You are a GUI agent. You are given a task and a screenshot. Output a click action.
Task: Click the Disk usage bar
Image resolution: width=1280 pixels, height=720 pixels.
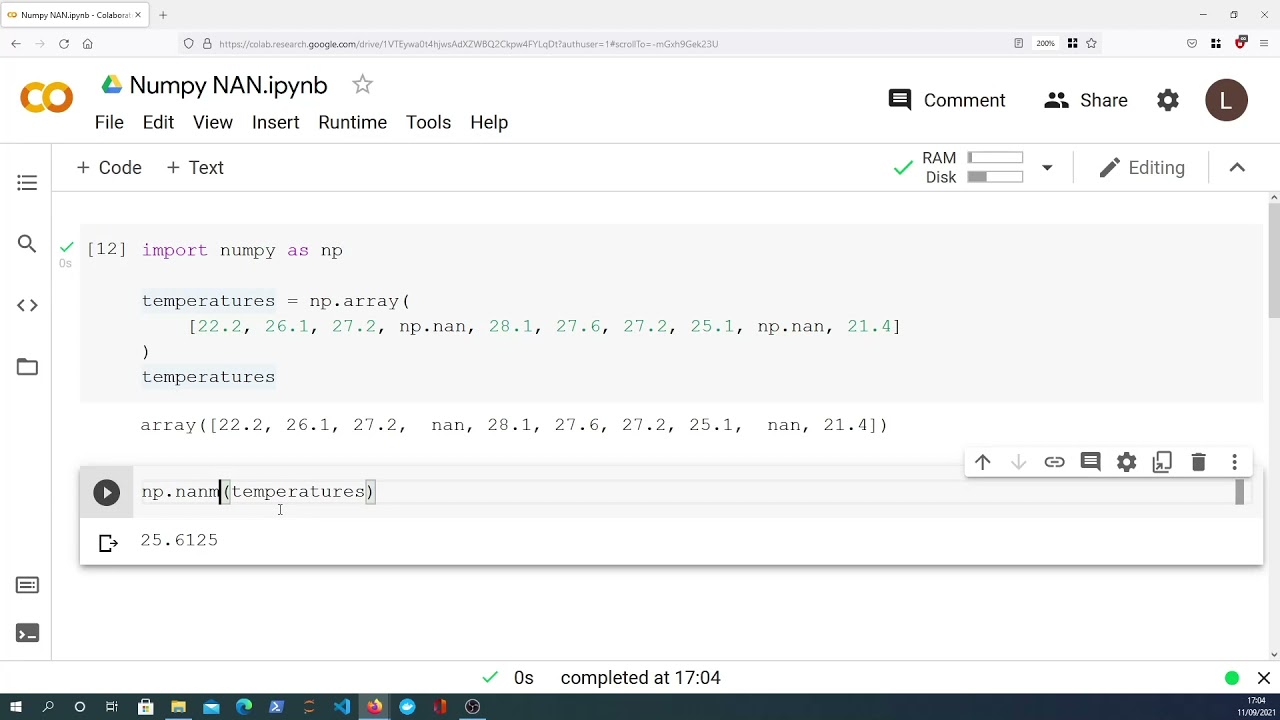coord(995,177)
